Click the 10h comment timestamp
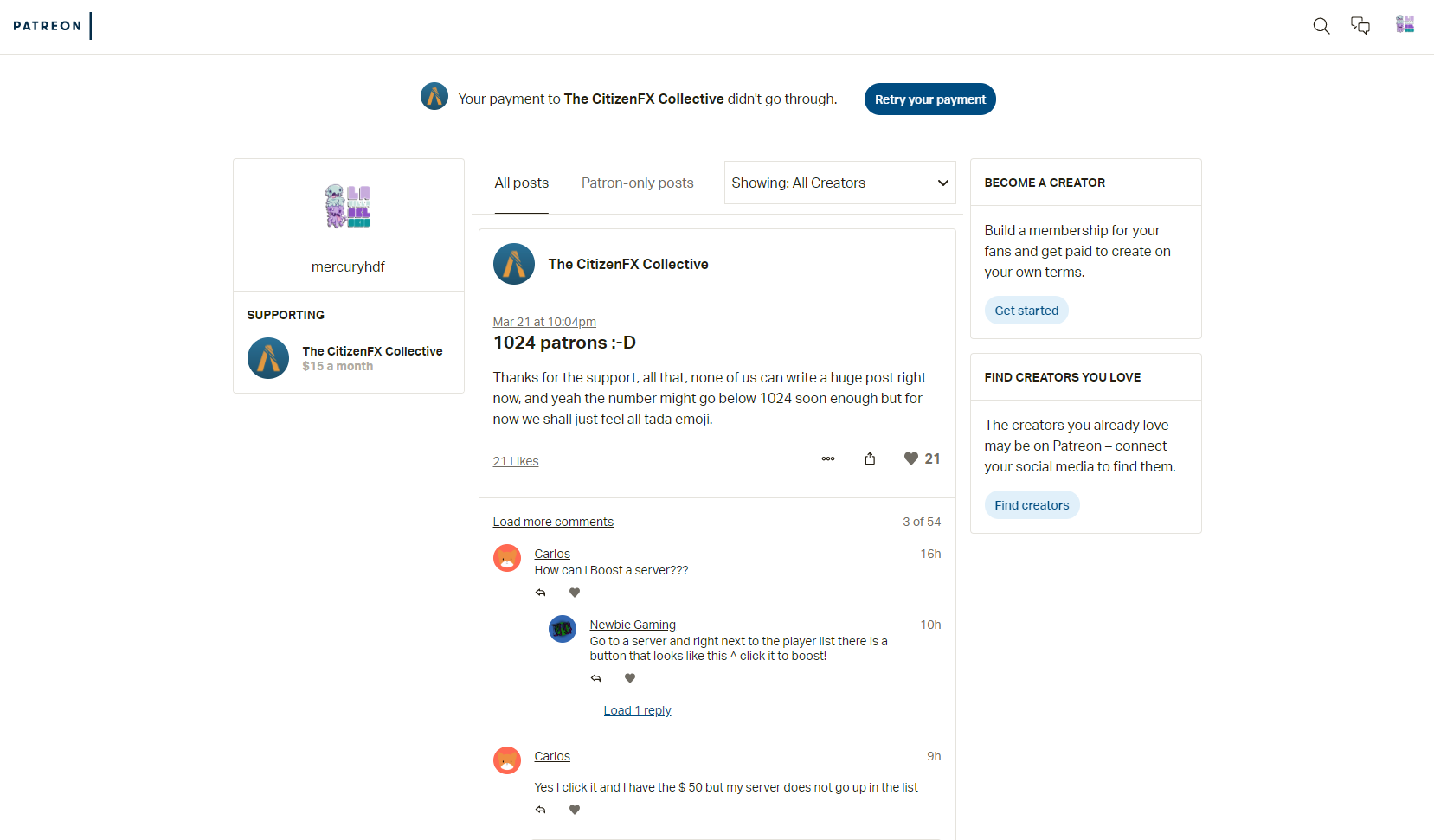 930,625
